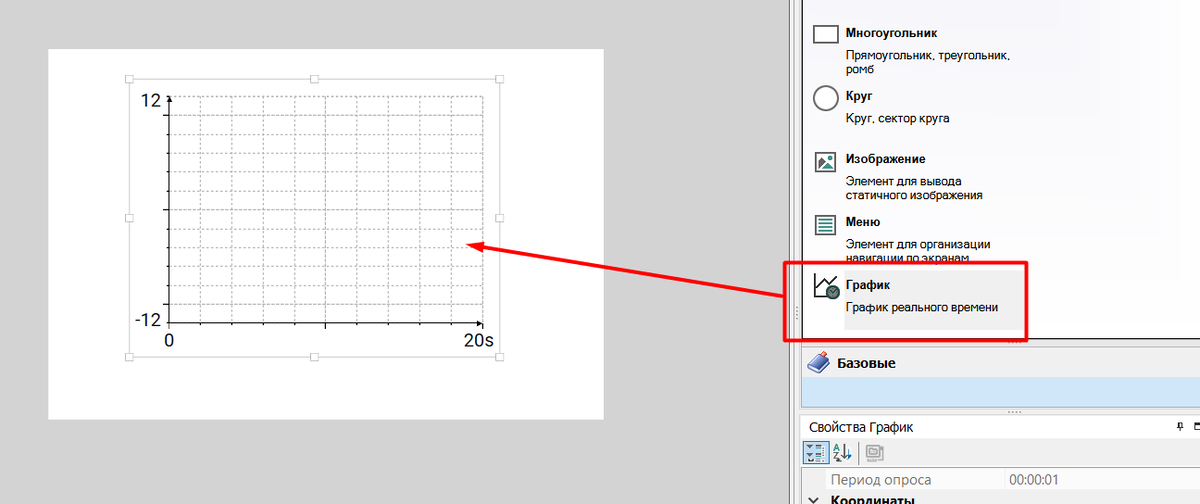Collapse the Координаты property group
This screenshot has width=1200, height=504.
(x=811, y=499)
